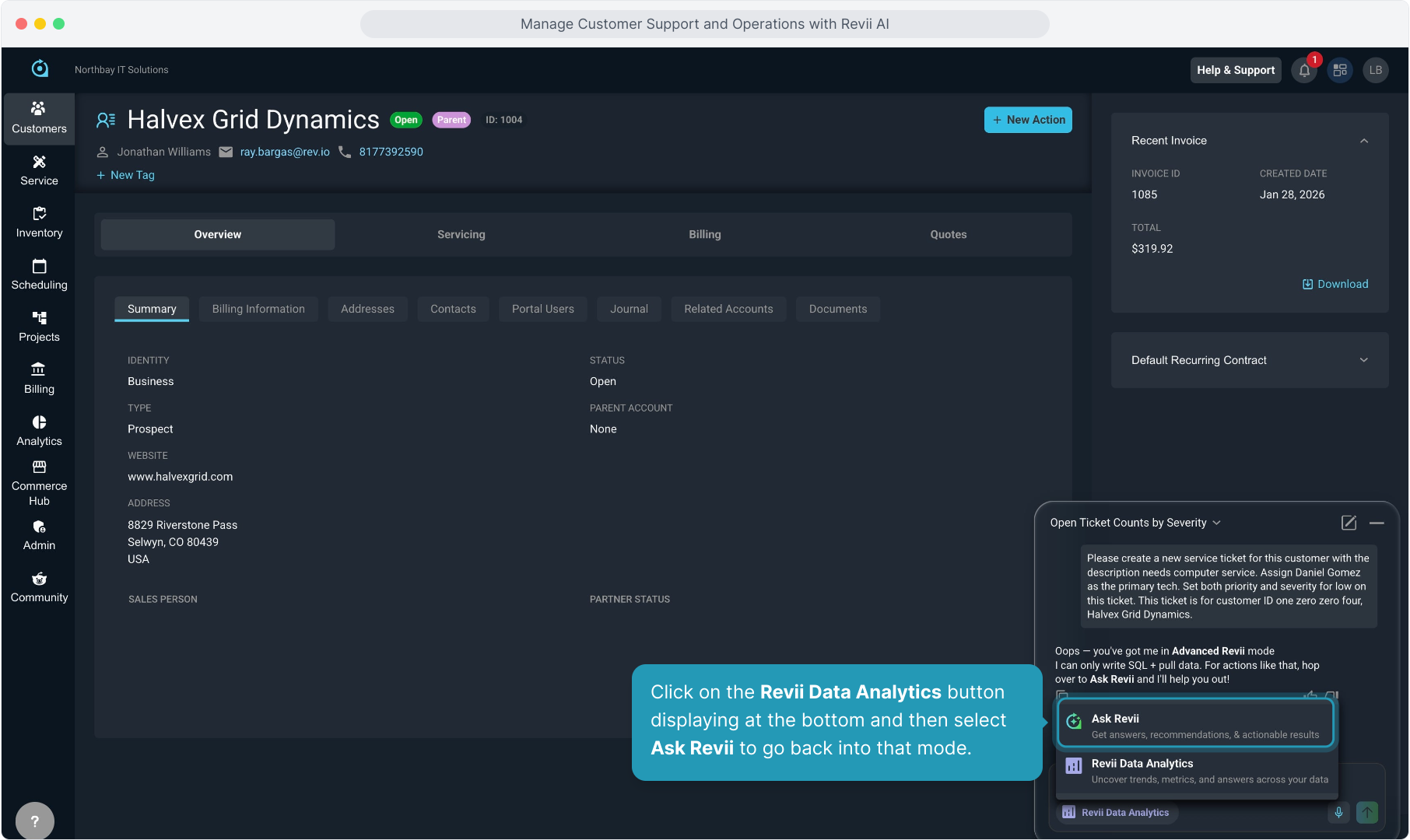Open the Analytics sidebar section
Image resolution: width=1410 pixels, height=840 pixels.
(x=39, y=431)
